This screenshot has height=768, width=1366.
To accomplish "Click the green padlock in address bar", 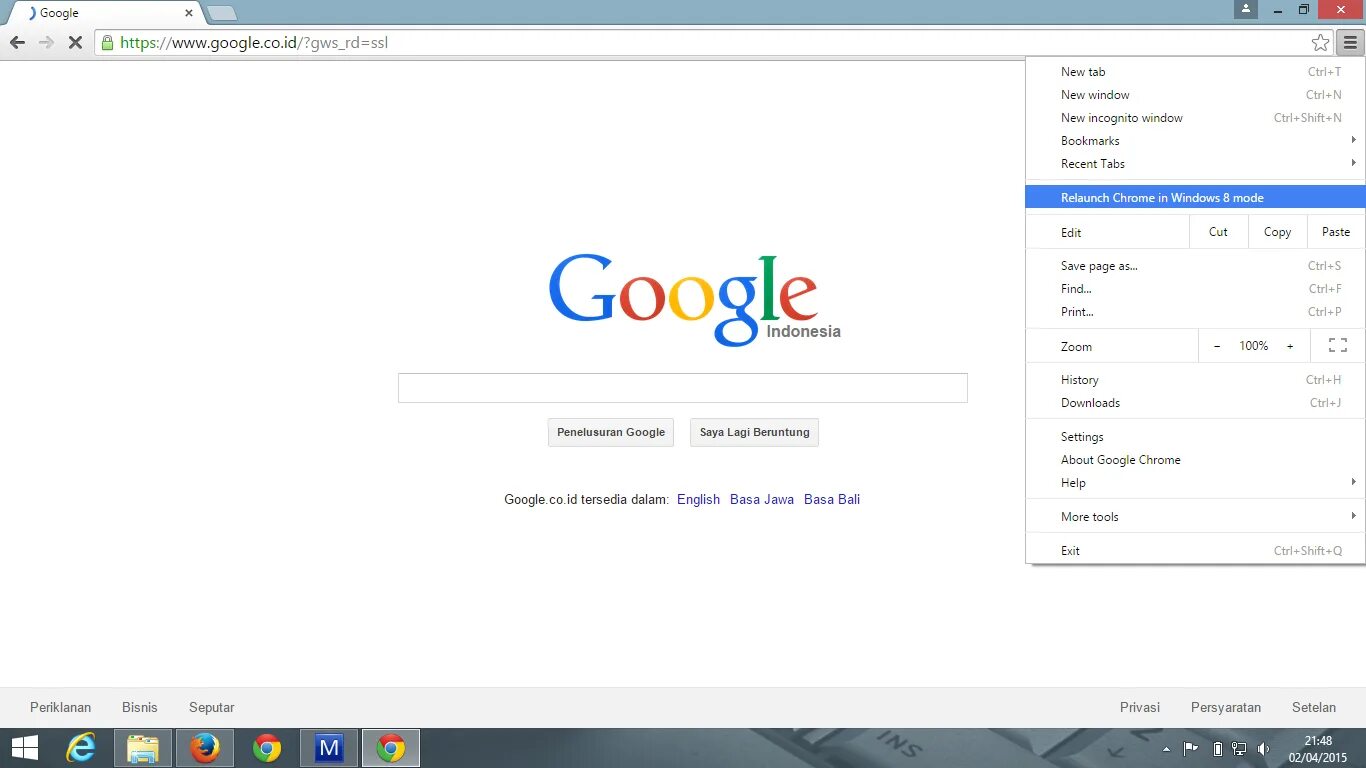I will pos(107,43).
